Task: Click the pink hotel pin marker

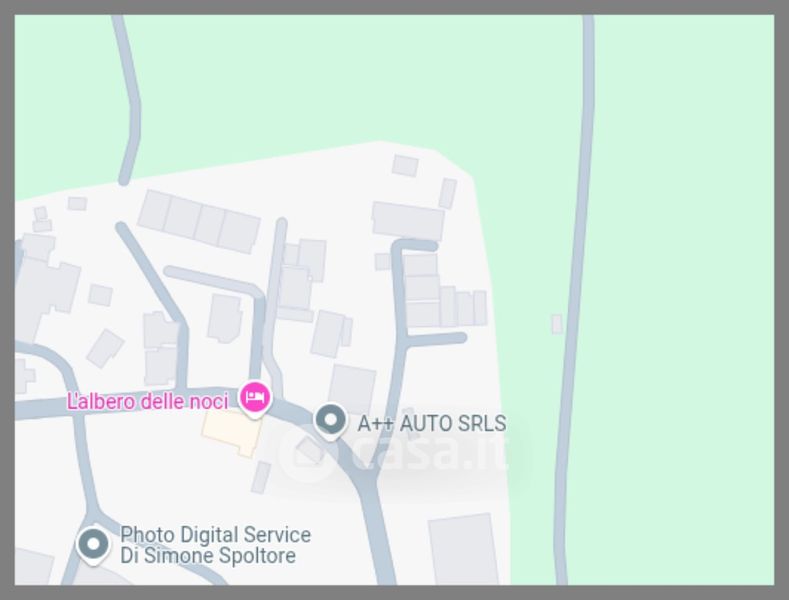Action: pos(255,399)
